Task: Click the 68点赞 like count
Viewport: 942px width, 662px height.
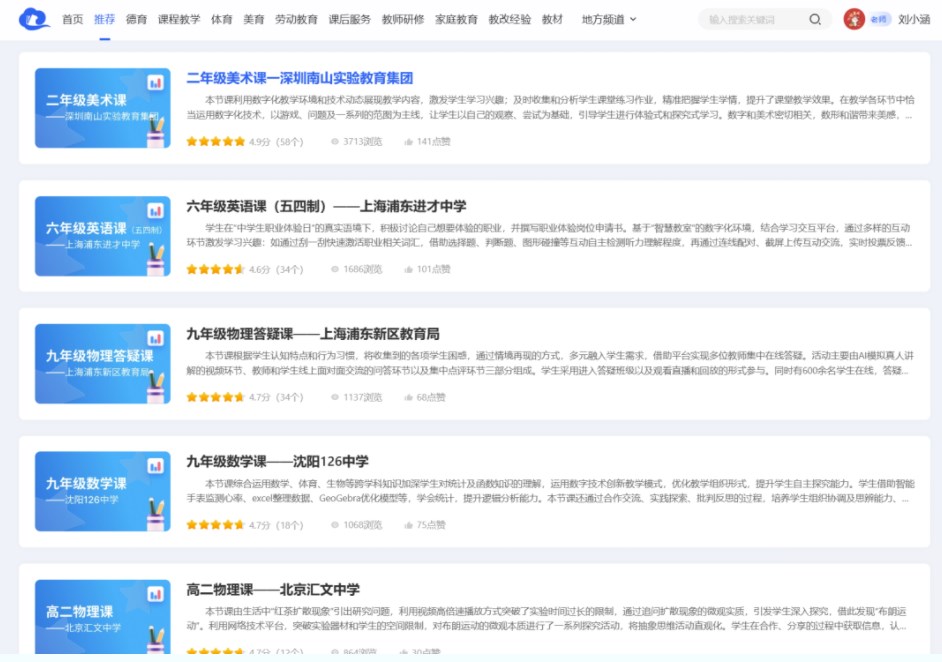Action: 431,397
